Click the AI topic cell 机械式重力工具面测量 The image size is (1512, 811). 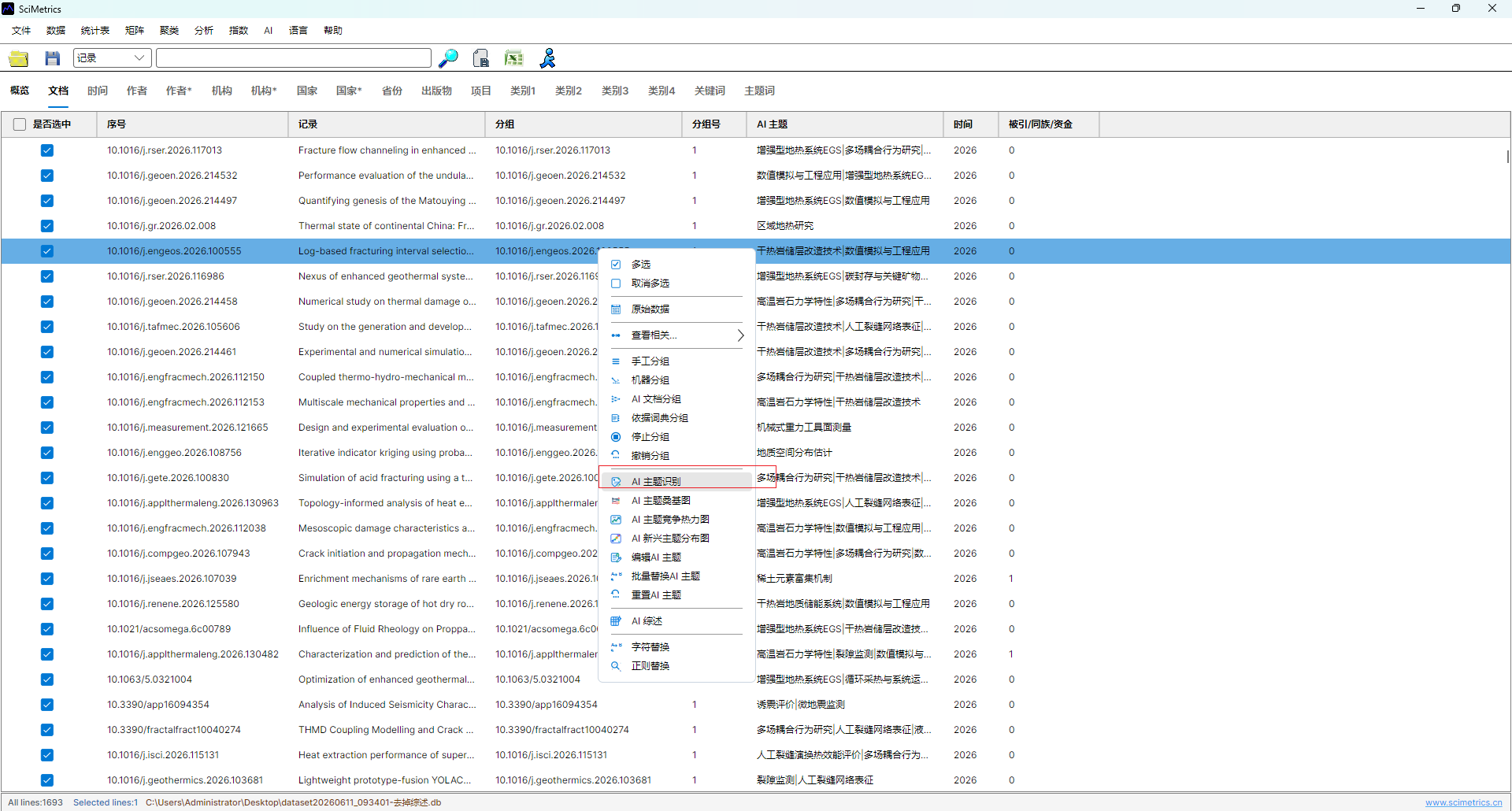pos(803,428)
